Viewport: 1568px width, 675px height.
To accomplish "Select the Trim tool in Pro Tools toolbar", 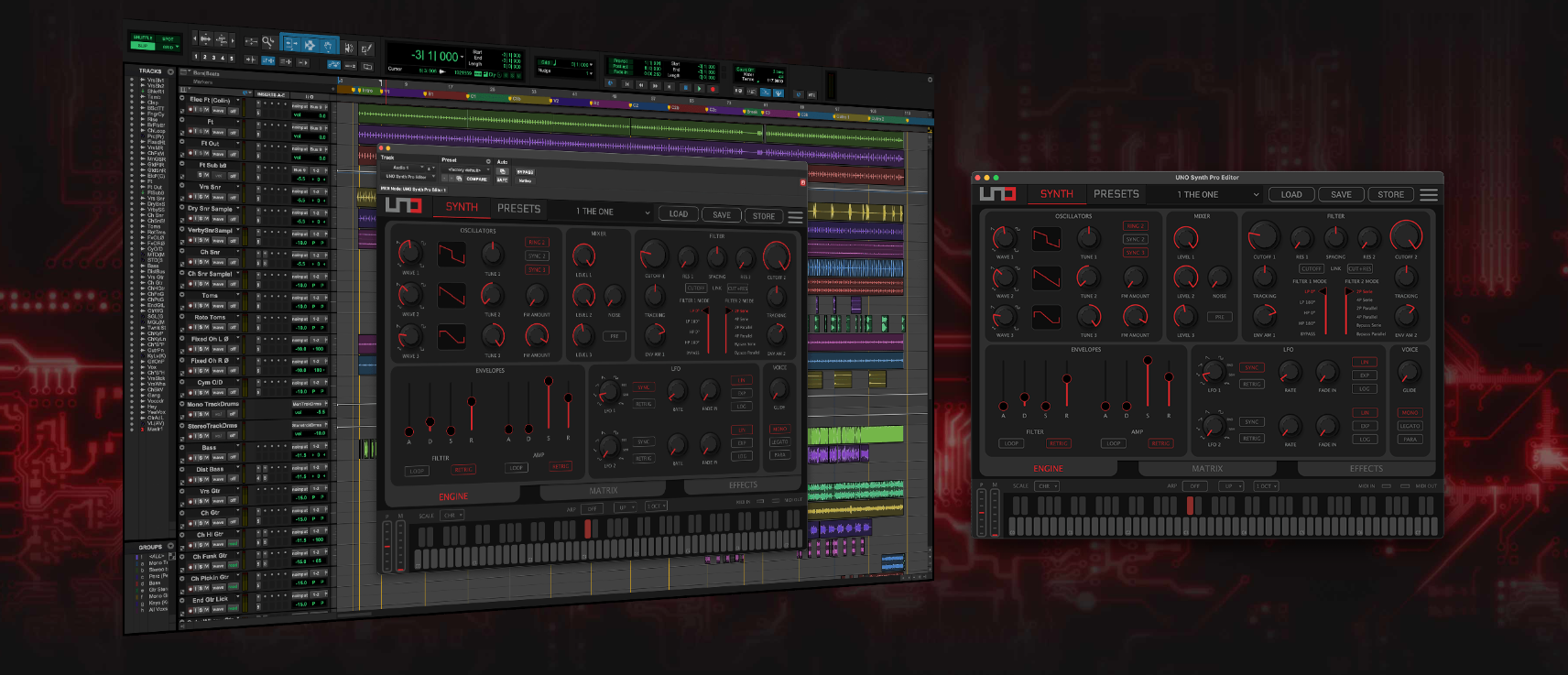I will click(291, 43).
